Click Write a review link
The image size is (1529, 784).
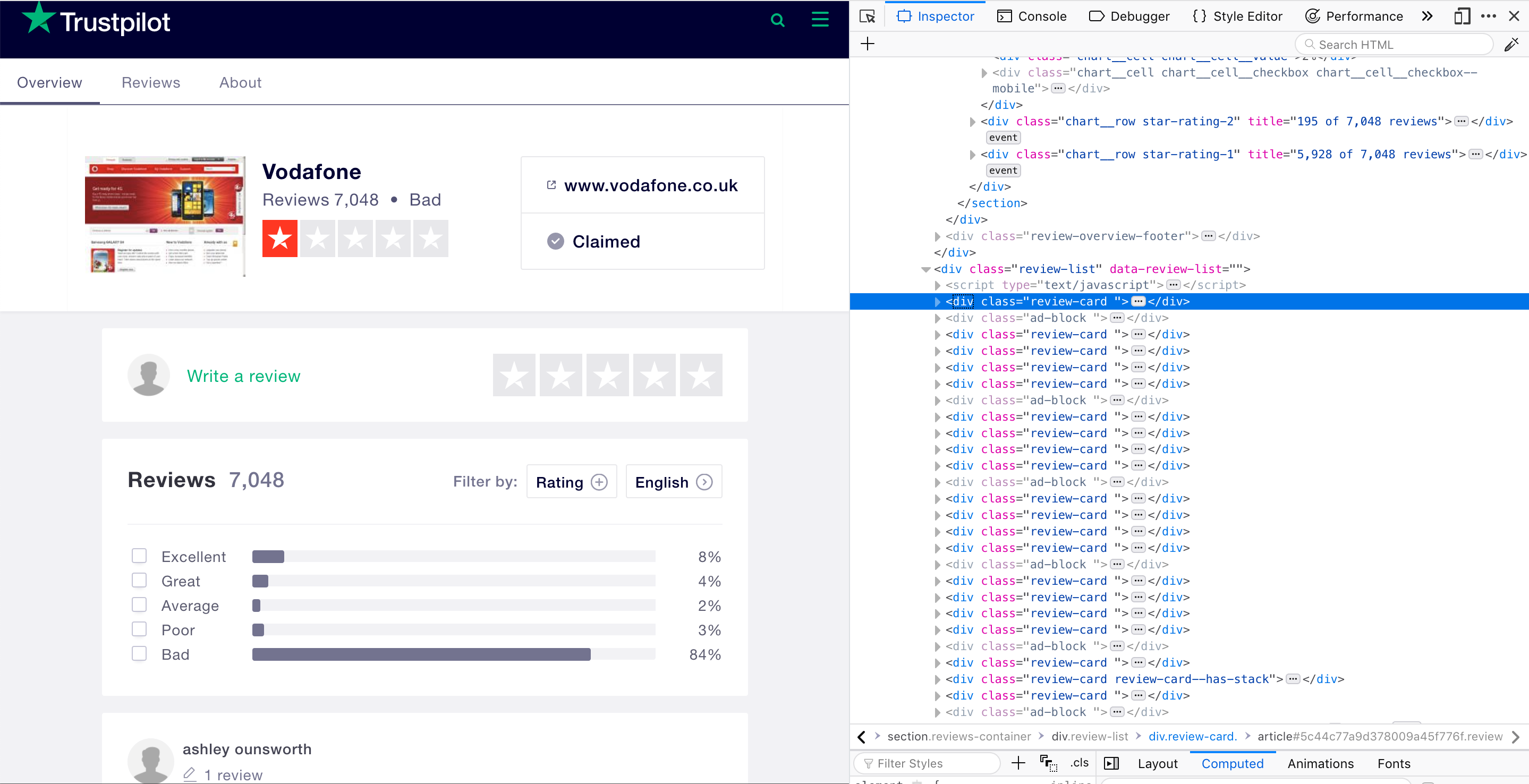click(x=243, y=376)
